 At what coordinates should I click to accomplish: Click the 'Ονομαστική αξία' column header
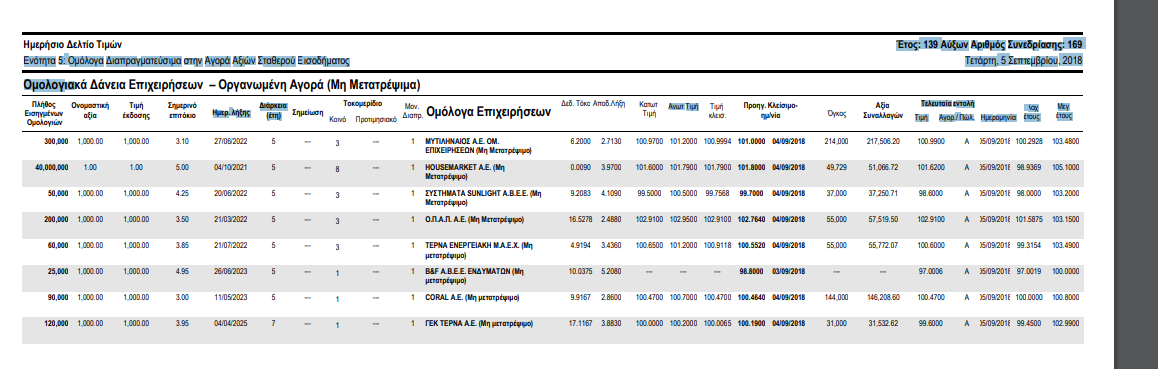point(91,110)
